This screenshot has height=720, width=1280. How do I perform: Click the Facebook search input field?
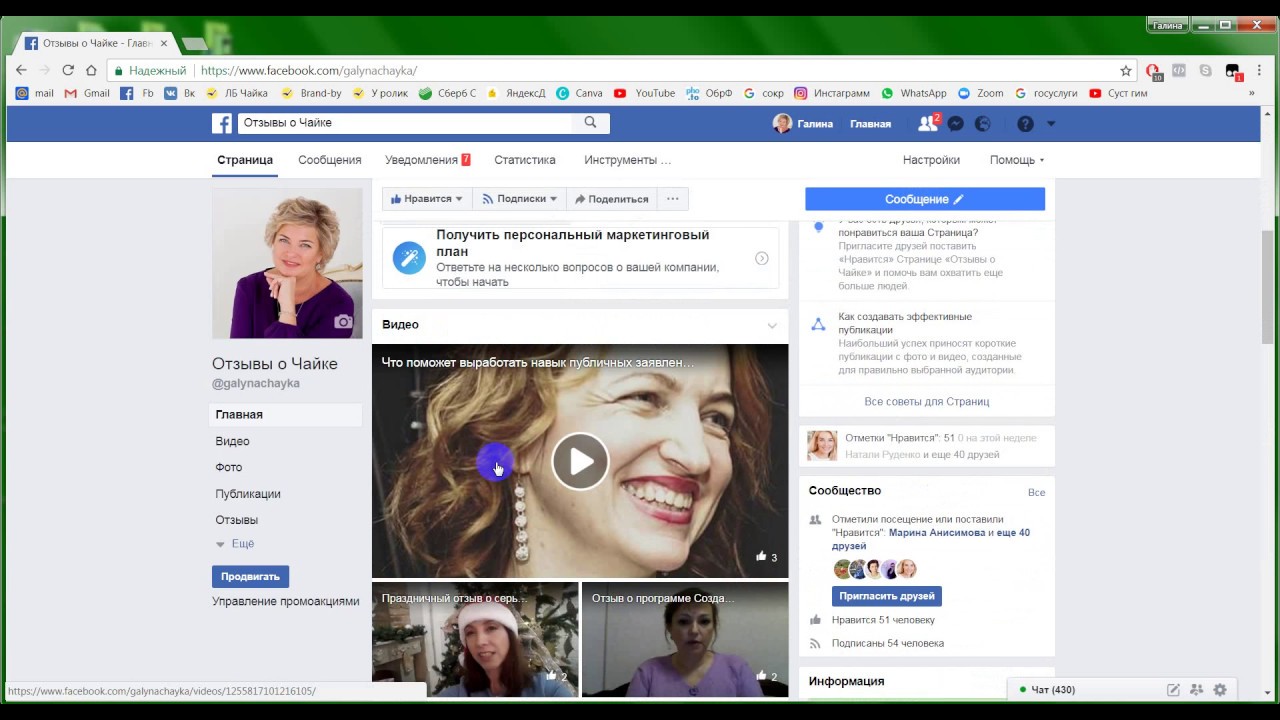[x=405, y=123]
